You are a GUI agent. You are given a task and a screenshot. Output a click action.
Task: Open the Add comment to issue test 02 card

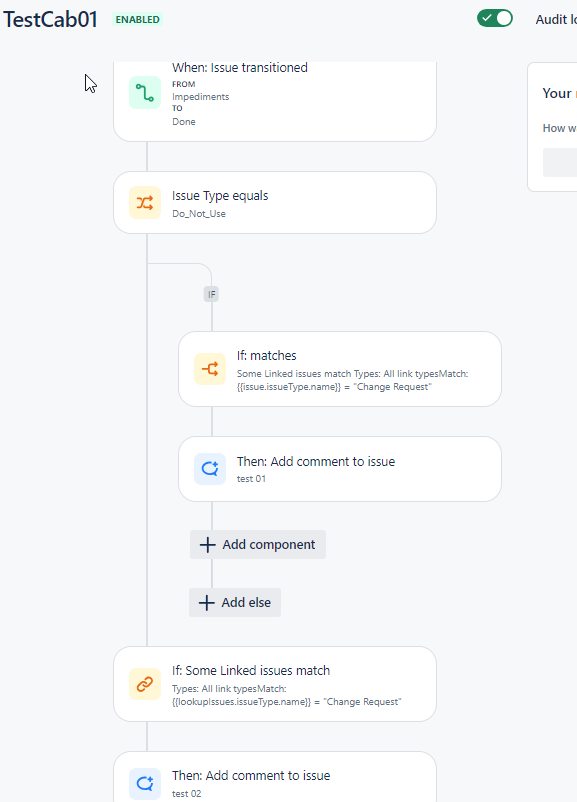coord(275,777)
